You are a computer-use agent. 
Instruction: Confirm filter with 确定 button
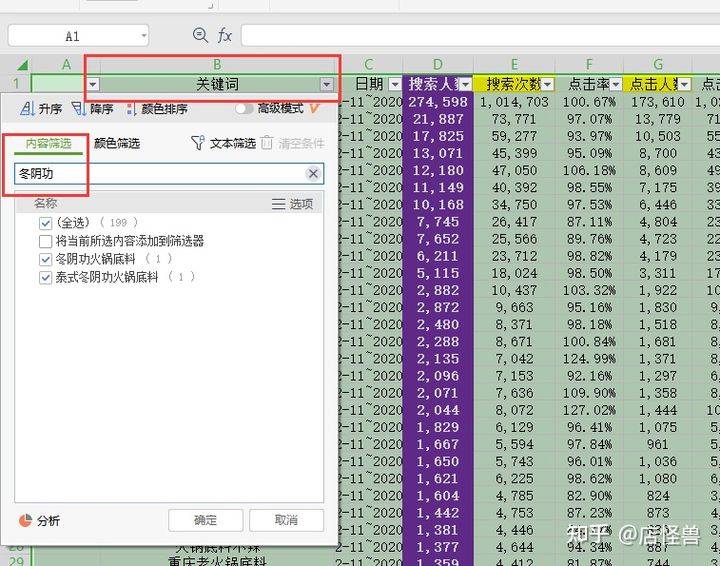[x=205, y=520]
